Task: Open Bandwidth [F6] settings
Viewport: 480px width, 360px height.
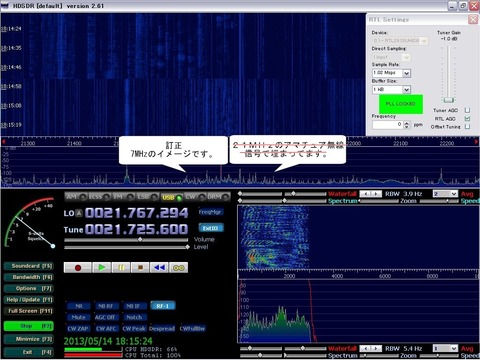Action: point(28,277)
